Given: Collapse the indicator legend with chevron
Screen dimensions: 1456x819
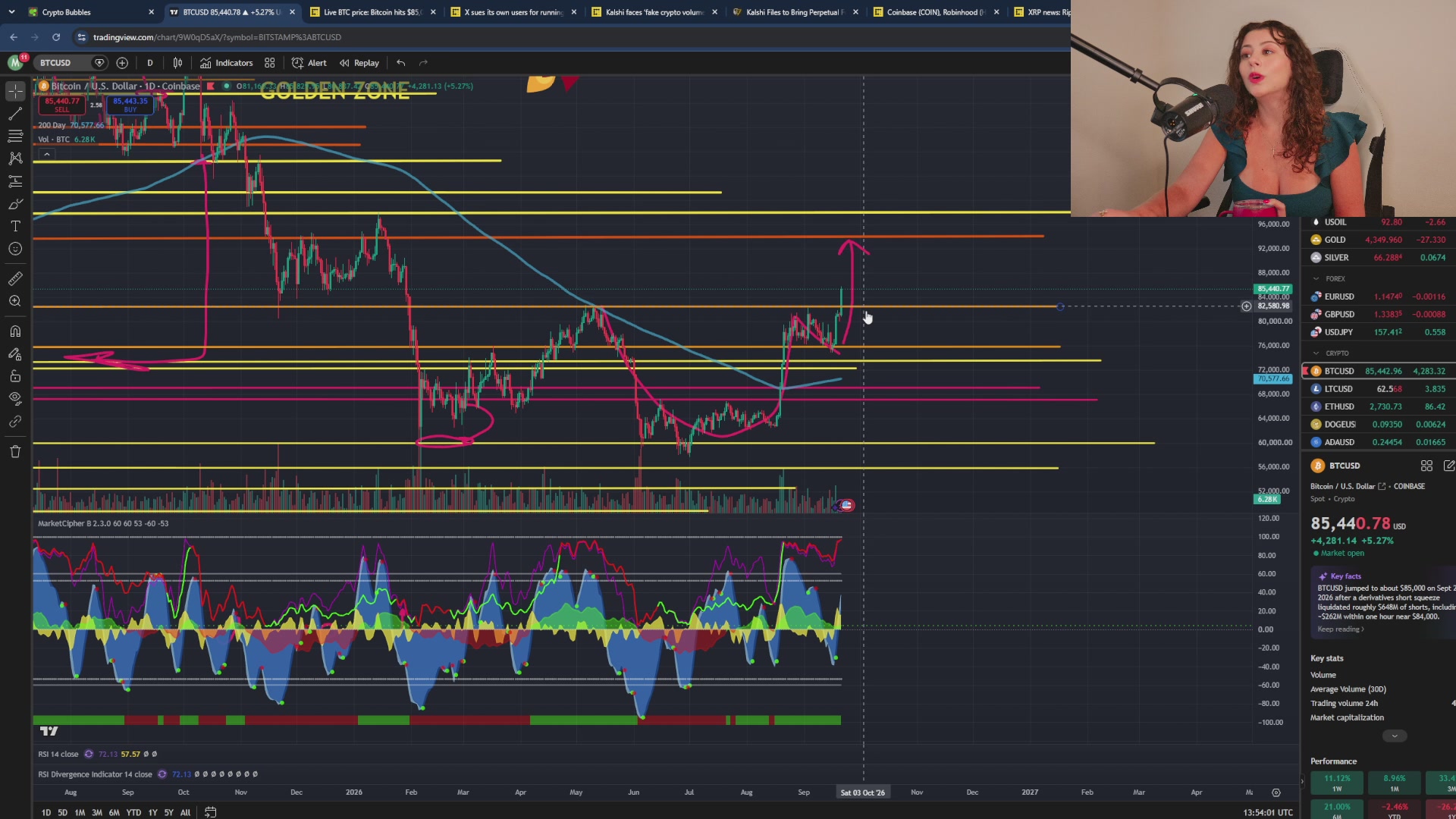Looking at the screenshot, I should tap(47, 155).
